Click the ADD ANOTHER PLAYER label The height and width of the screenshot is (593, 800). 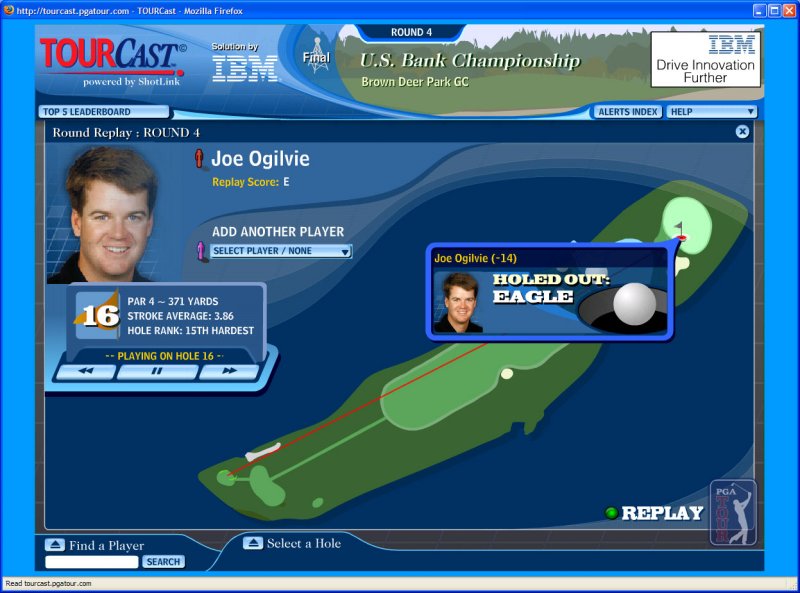(x=278, y=232)
